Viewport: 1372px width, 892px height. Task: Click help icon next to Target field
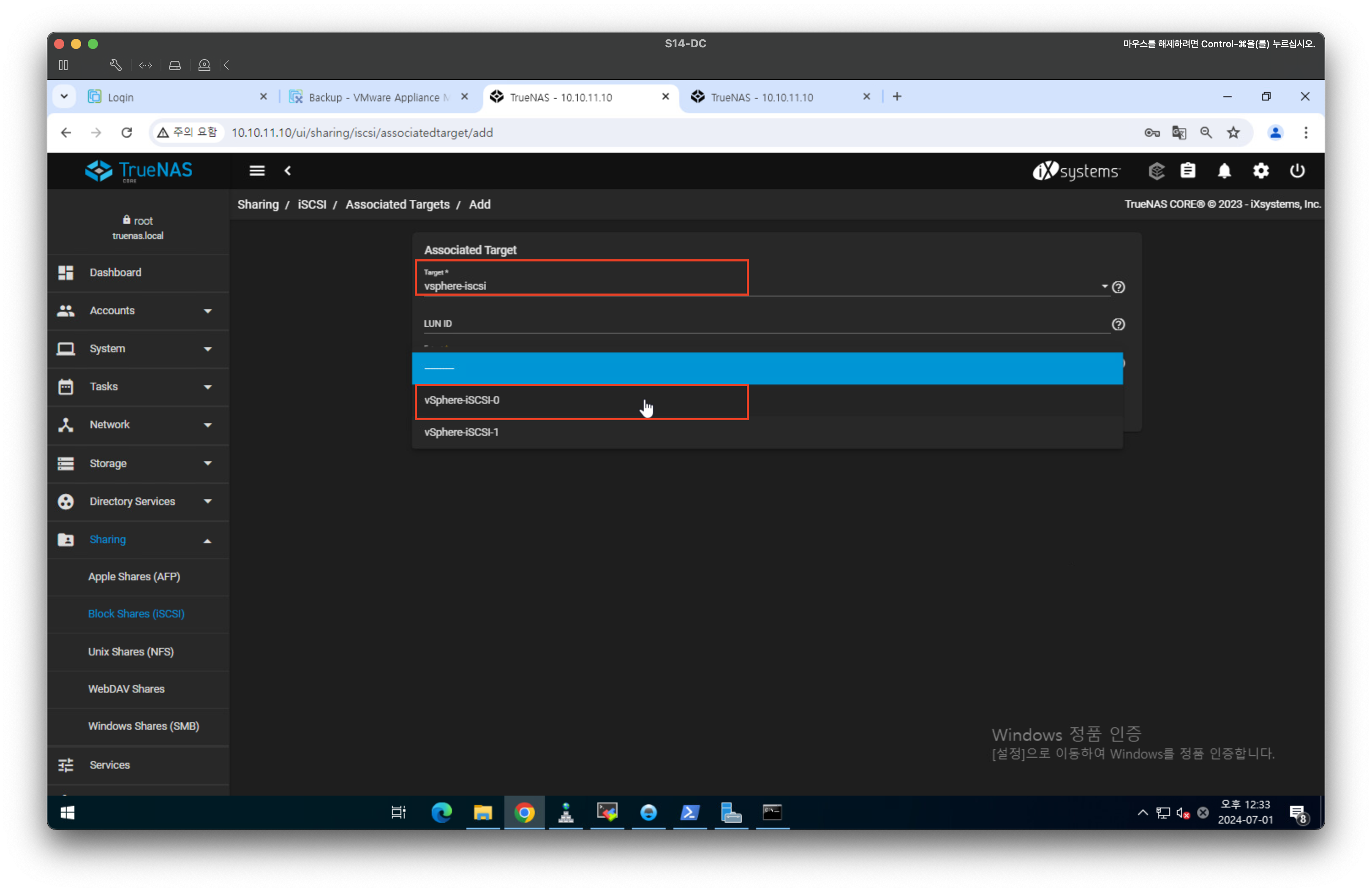click(1119, 287)
